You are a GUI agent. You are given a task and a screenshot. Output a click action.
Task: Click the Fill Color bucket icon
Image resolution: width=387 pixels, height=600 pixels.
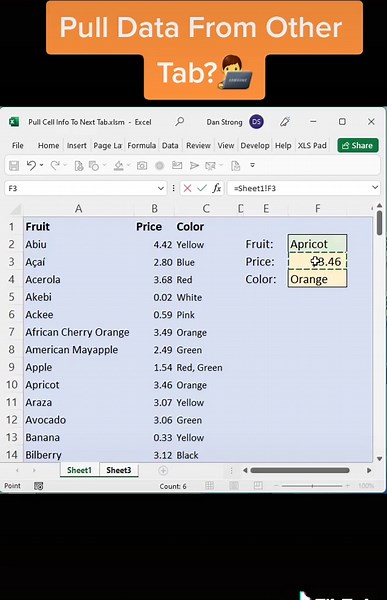coord(119,165)
